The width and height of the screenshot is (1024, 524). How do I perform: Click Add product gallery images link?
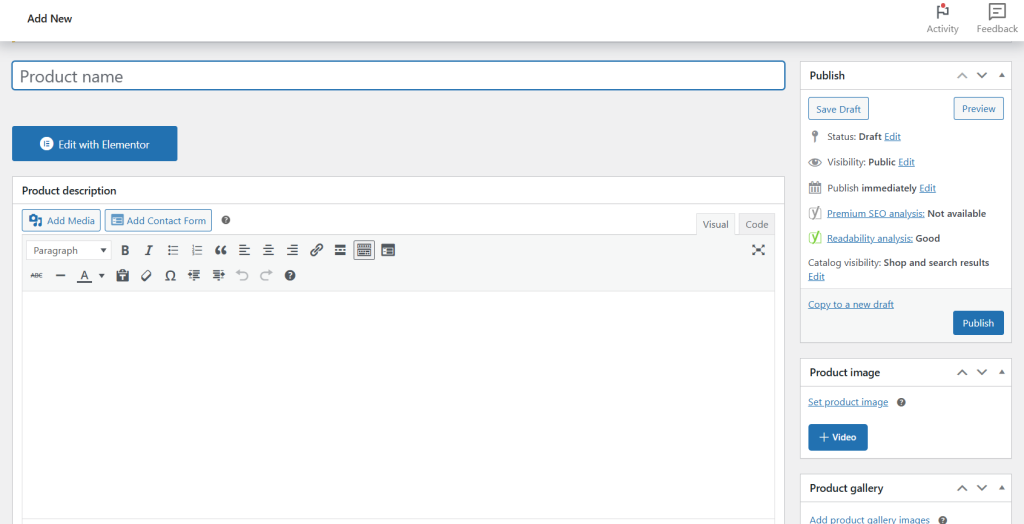point(869,519)
